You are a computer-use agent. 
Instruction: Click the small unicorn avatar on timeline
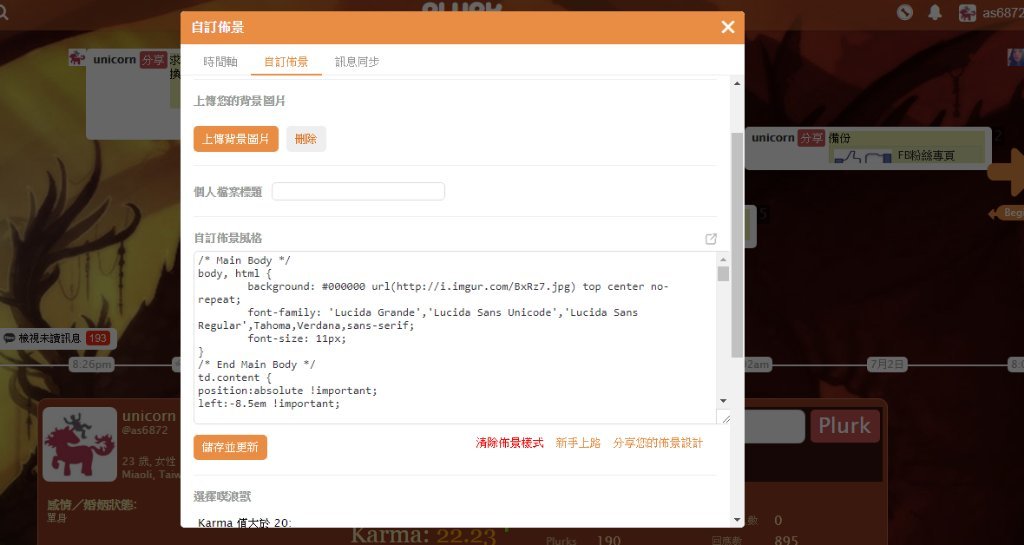point(77,58)
